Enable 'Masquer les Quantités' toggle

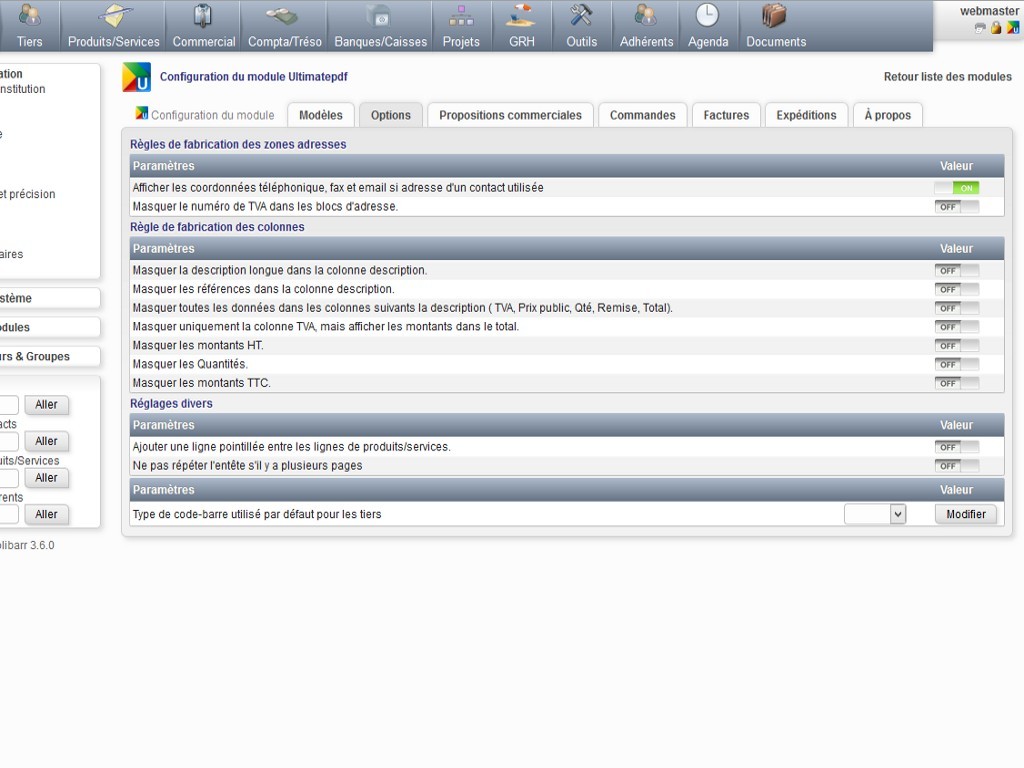[957, 364]
